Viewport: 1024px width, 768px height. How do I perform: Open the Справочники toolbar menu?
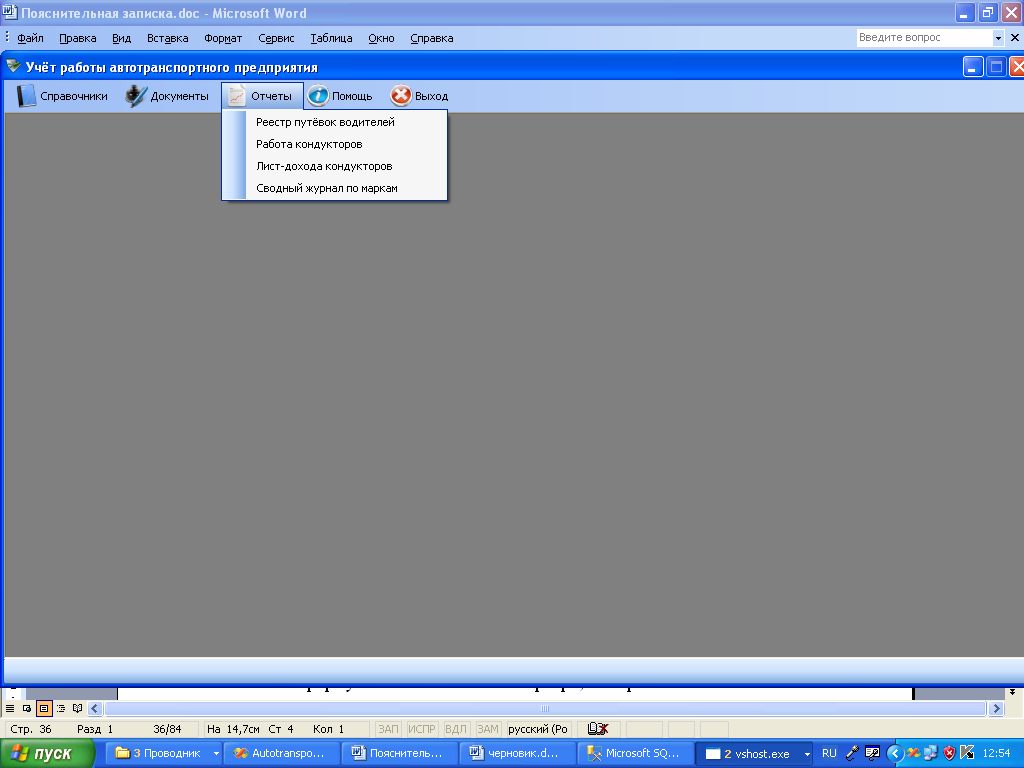pos(62,96)
